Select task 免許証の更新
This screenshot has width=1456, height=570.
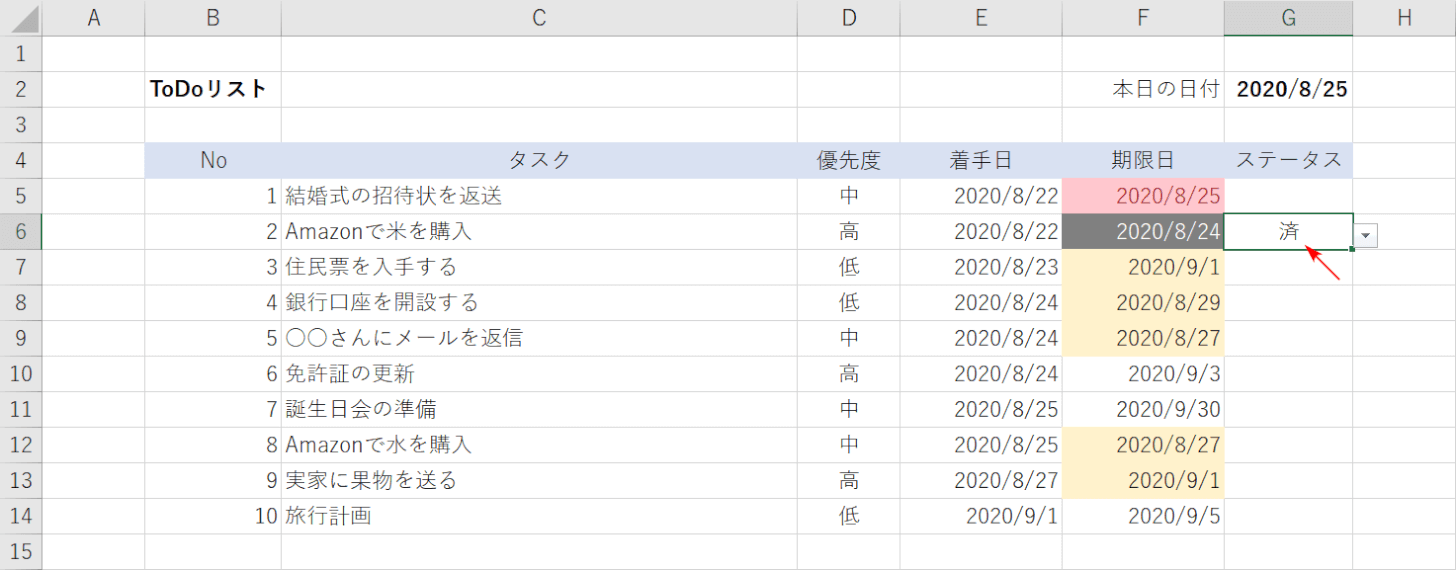pyautogui.click(x=539, y=374)
